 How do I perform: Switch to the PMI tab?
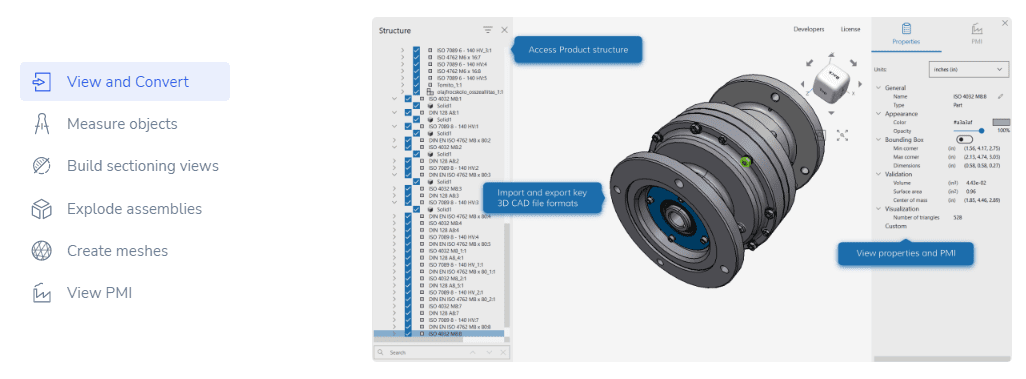click(x=976, y=33)
